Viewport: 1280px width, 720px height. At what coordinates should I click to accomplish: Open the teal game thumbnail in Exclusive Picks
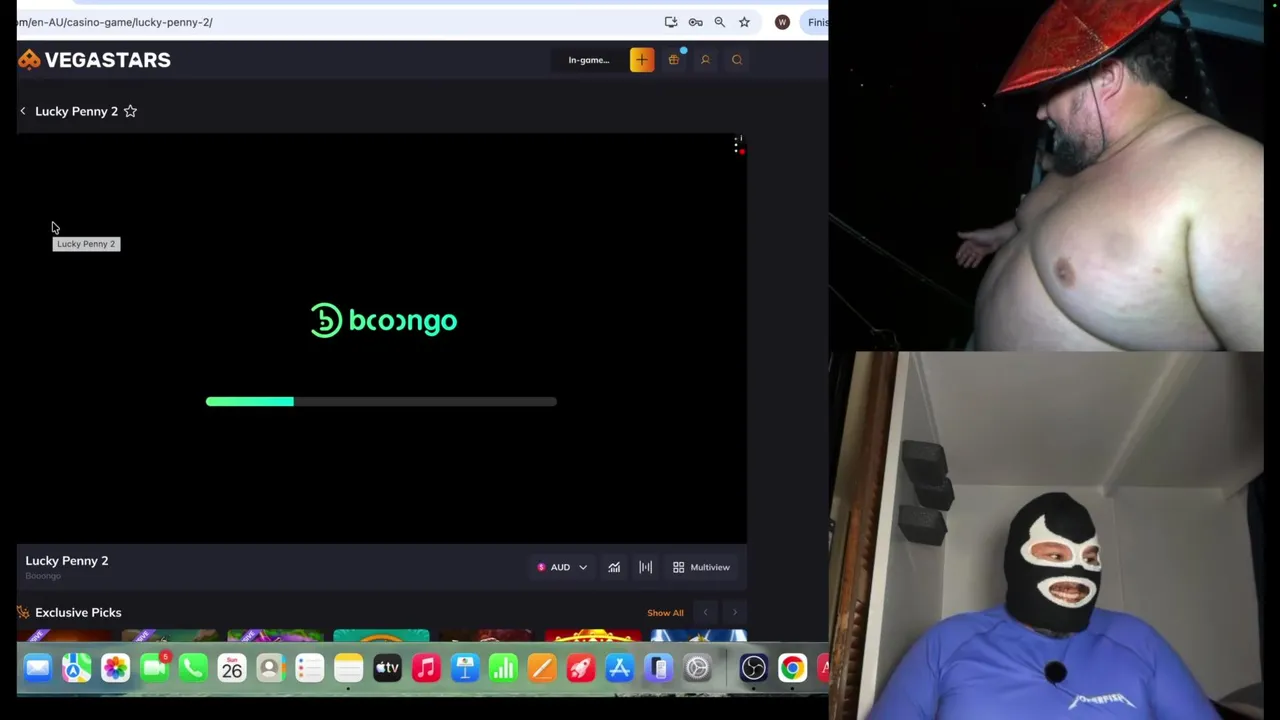click(x=381, y=636)
